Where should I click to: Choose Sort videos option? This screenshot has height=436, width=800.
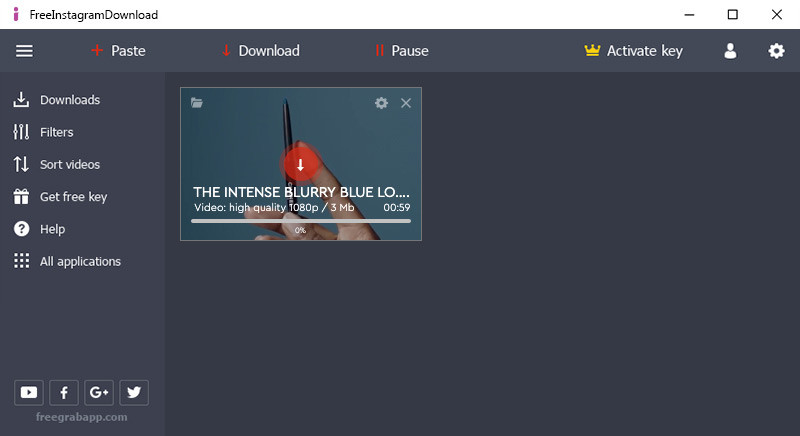coord(57,164)
